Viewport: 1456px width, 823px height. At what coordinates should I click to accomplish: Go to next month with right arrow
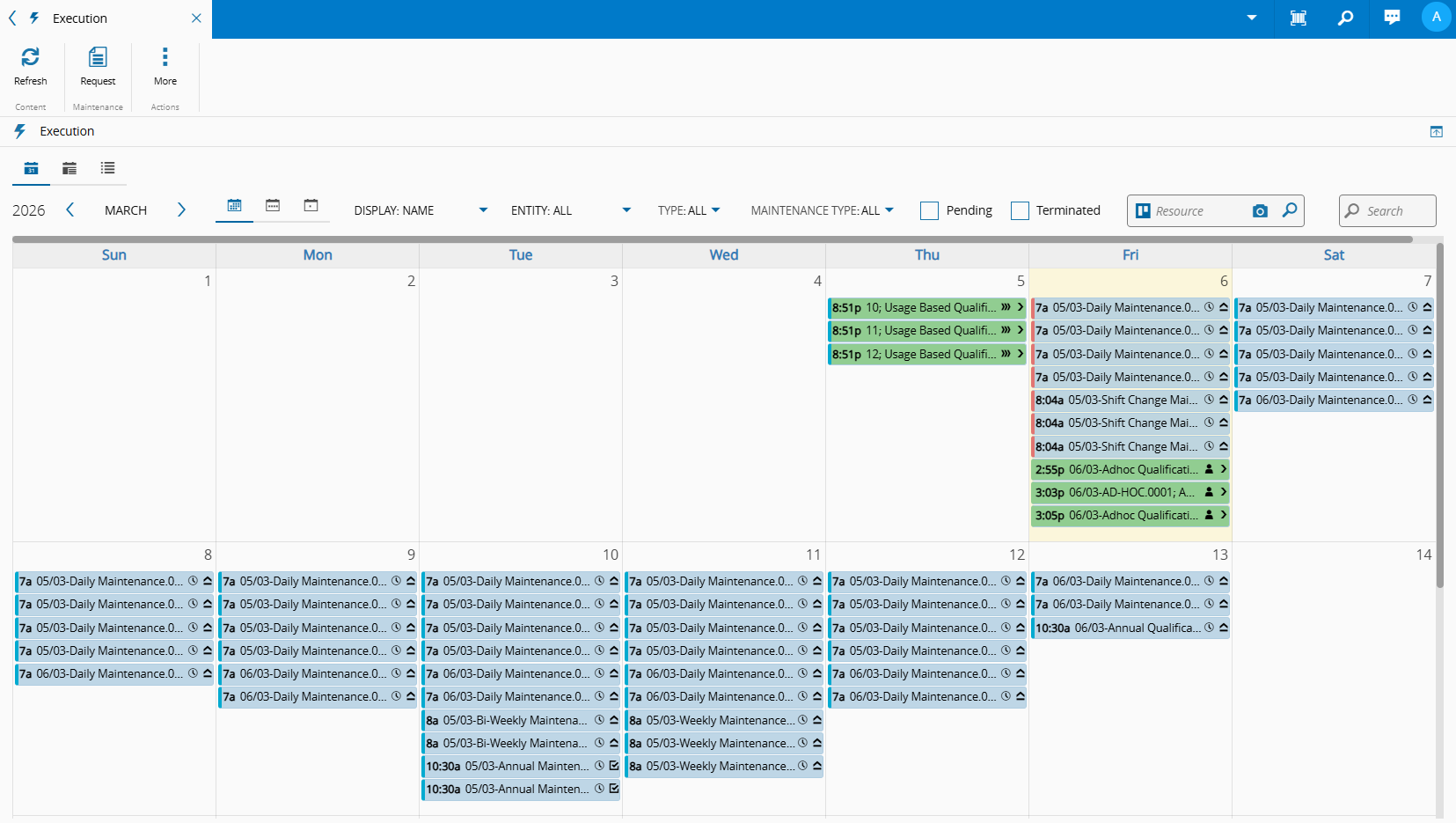click(x=181, y=209)
